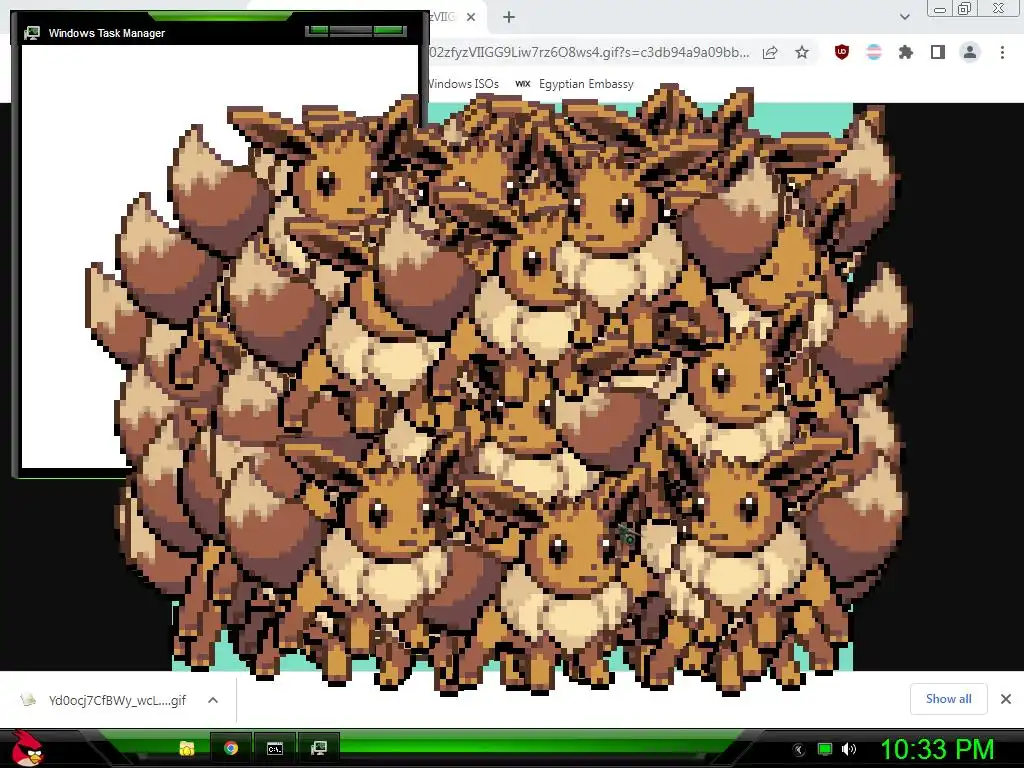Bookmark this page with the star icon
Screen dimensions: 1024x768
click(802, 52)
